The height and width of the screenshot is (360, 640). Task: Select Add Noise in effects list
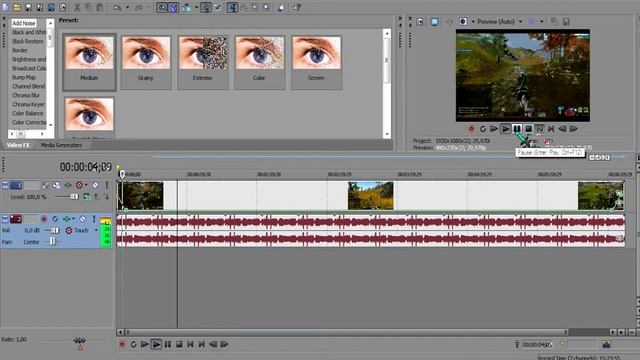[24, 23]
